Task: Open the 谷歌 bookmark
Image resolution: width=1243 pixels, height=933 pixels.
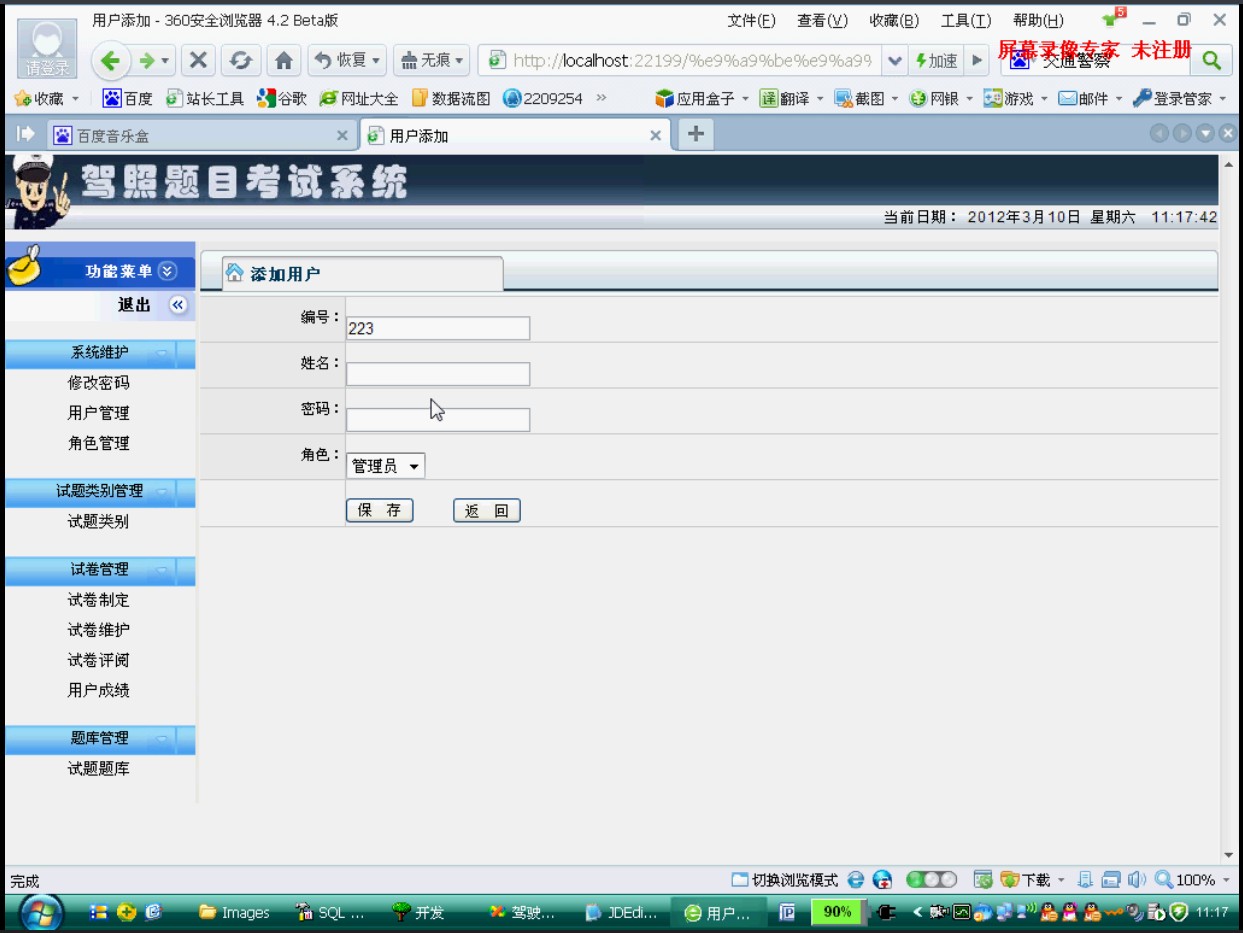Action: pos(282,98)
